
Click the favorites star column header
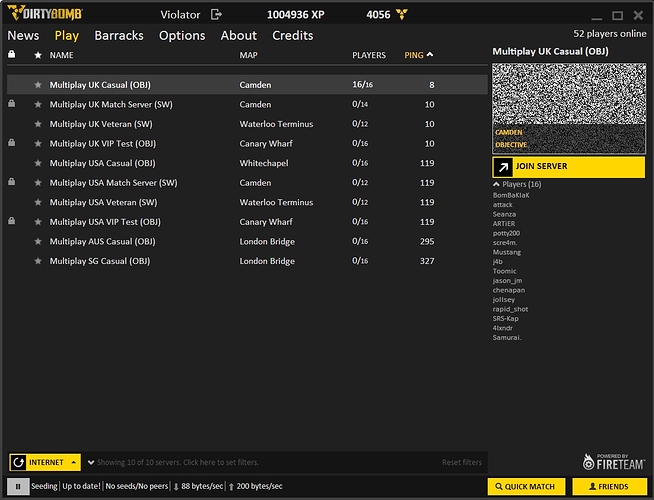point(38,55)
